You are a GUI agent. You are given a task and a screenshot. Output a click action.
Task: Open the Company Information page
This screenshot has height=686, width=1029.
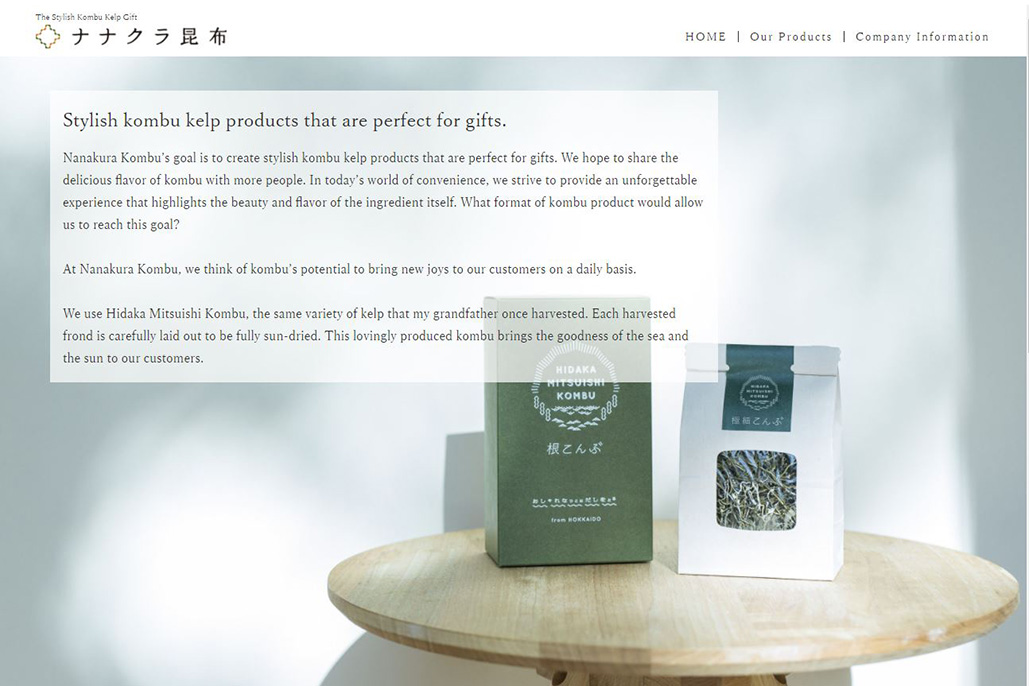[x=922, y=37]
